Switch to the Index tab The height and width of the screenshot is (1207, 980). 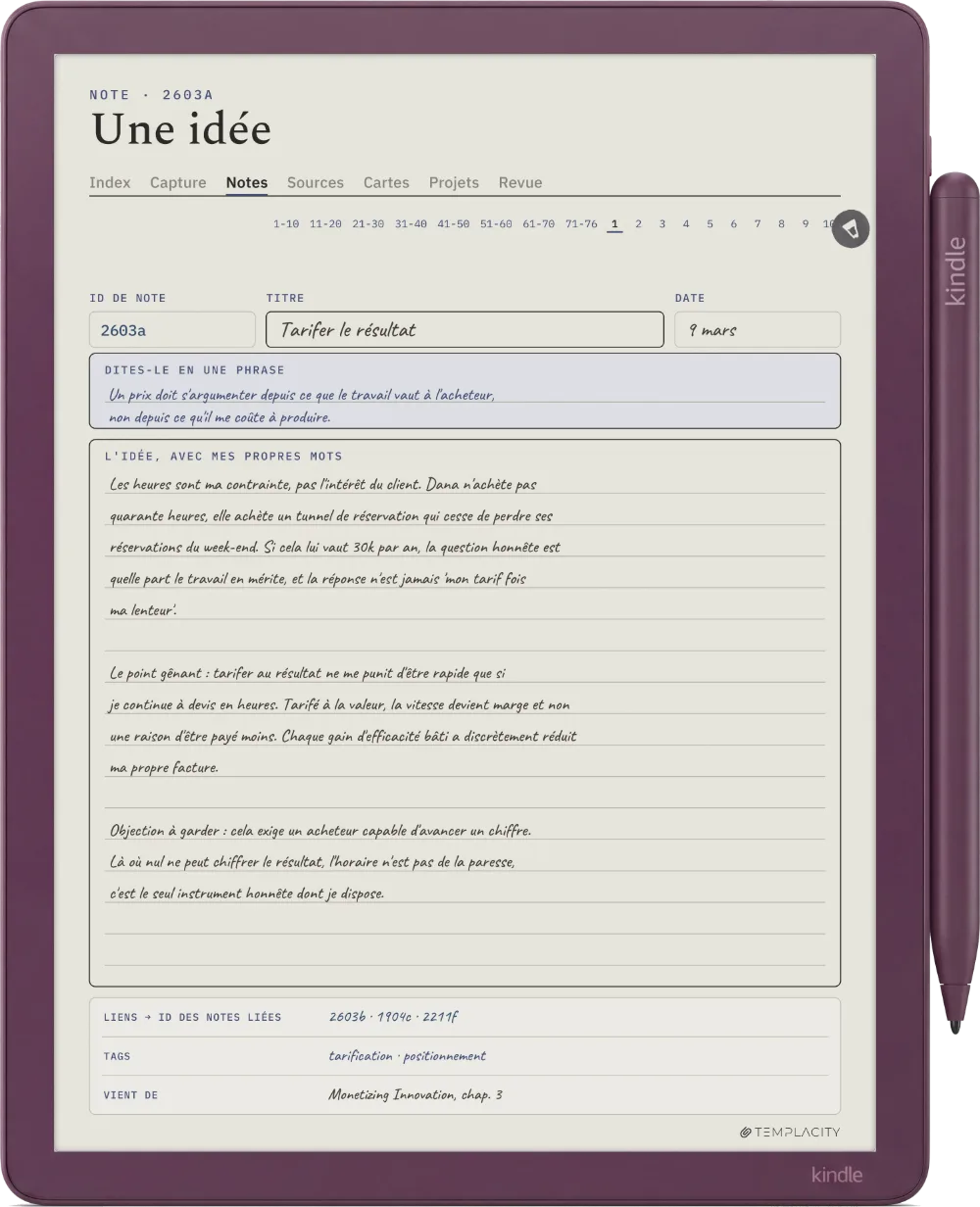coord(110,182)
